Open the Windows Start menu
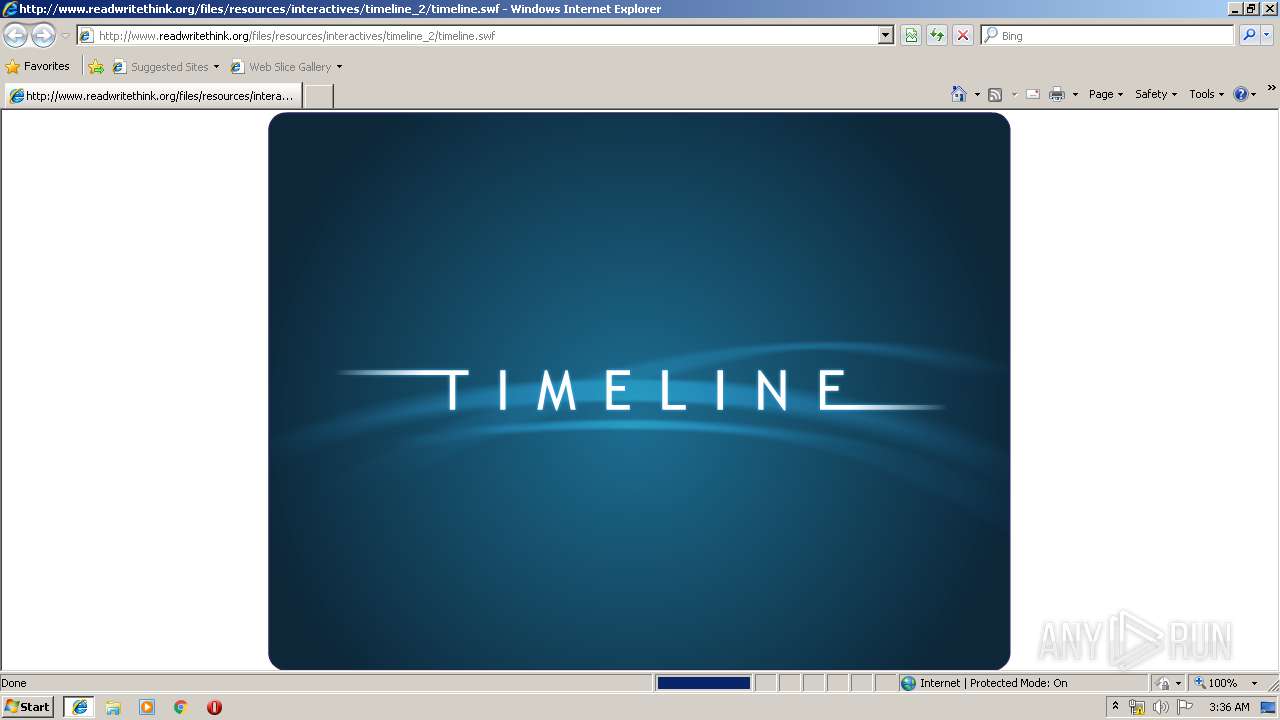Viewport: 1280px width, 720px height. pos(28,707)
